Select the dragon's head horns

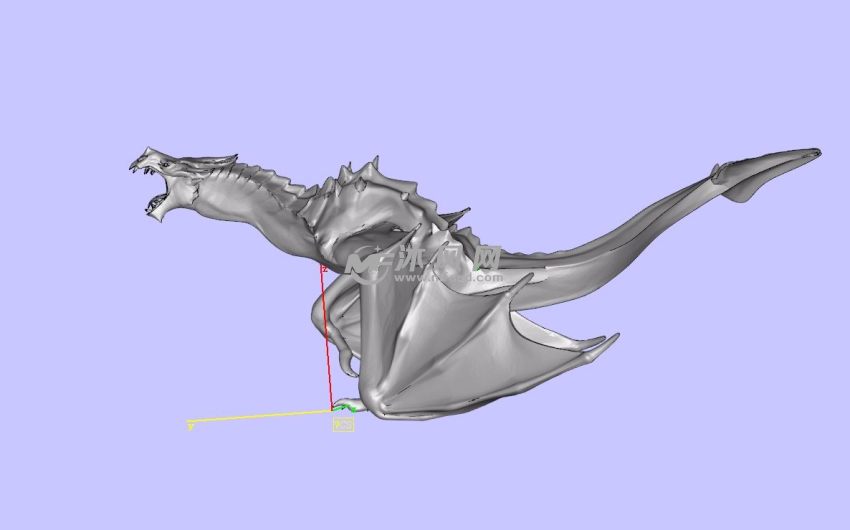(215, 160)
